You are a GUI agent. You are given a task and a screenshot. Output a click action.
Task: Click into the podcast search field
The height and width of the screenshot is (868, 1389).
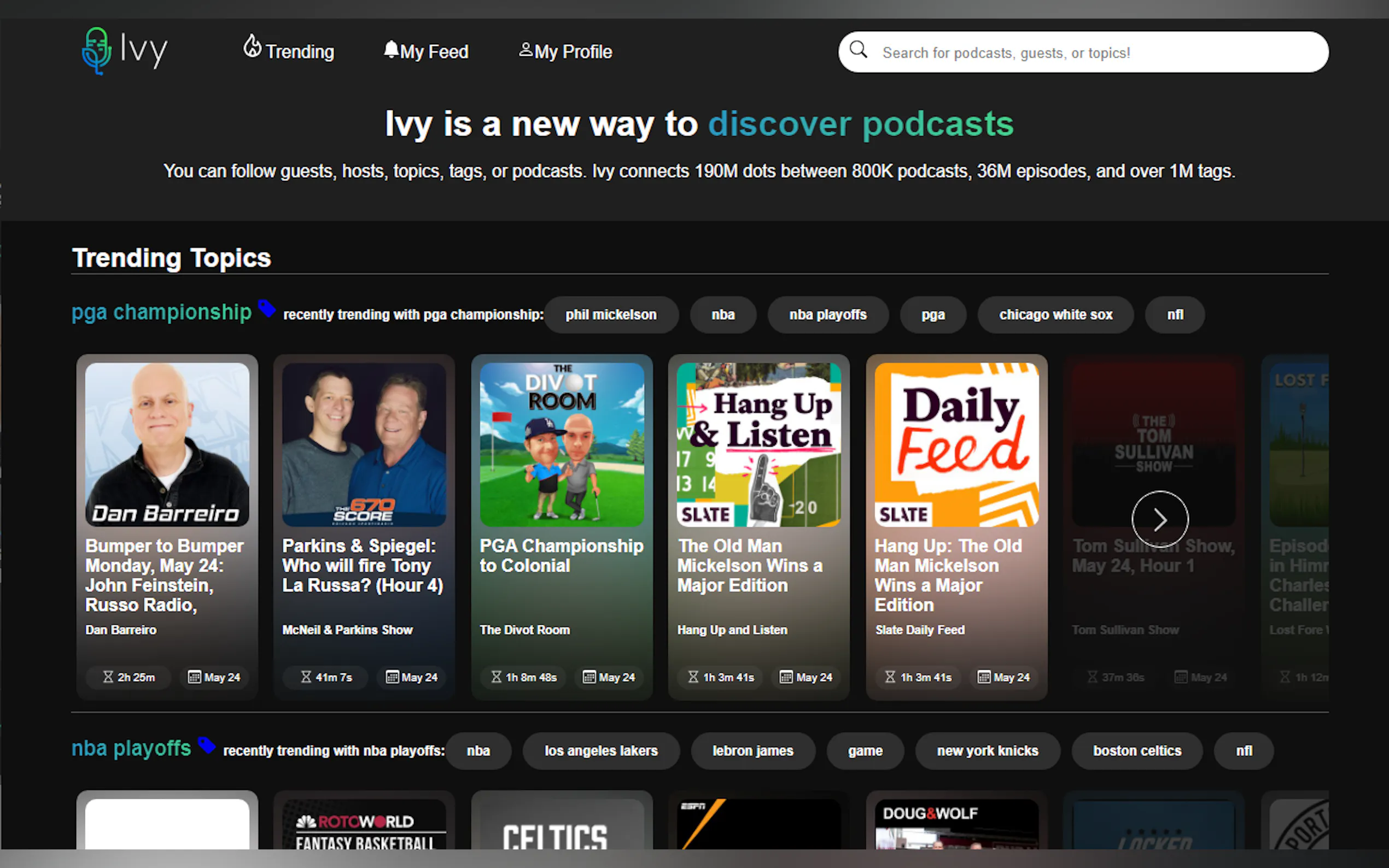(1091, 53)
